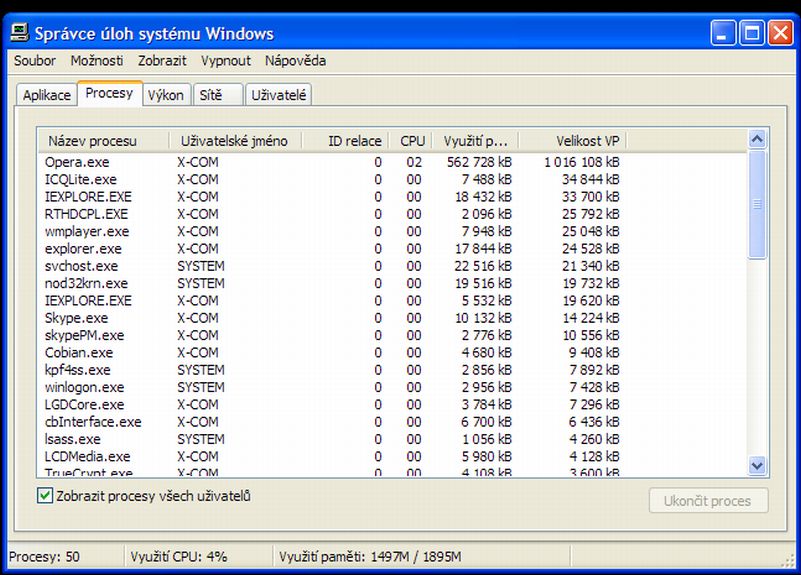The height and width of the screenshot is (575, 801).
Task: Open the Nápověda menu
Action: click(x=295, y=61)
